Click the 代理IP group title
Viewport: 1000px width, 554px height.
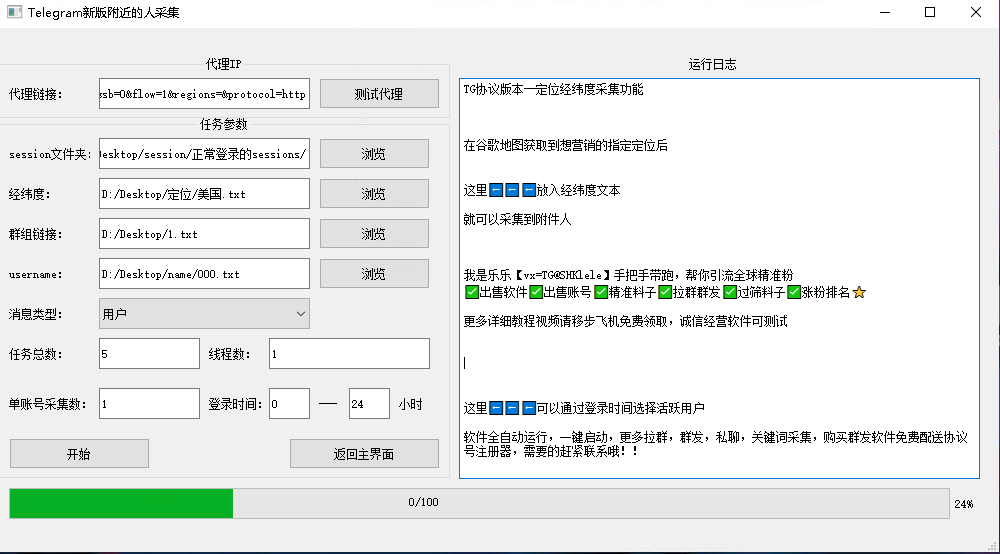pyautogui.click(x=223, y=64)
